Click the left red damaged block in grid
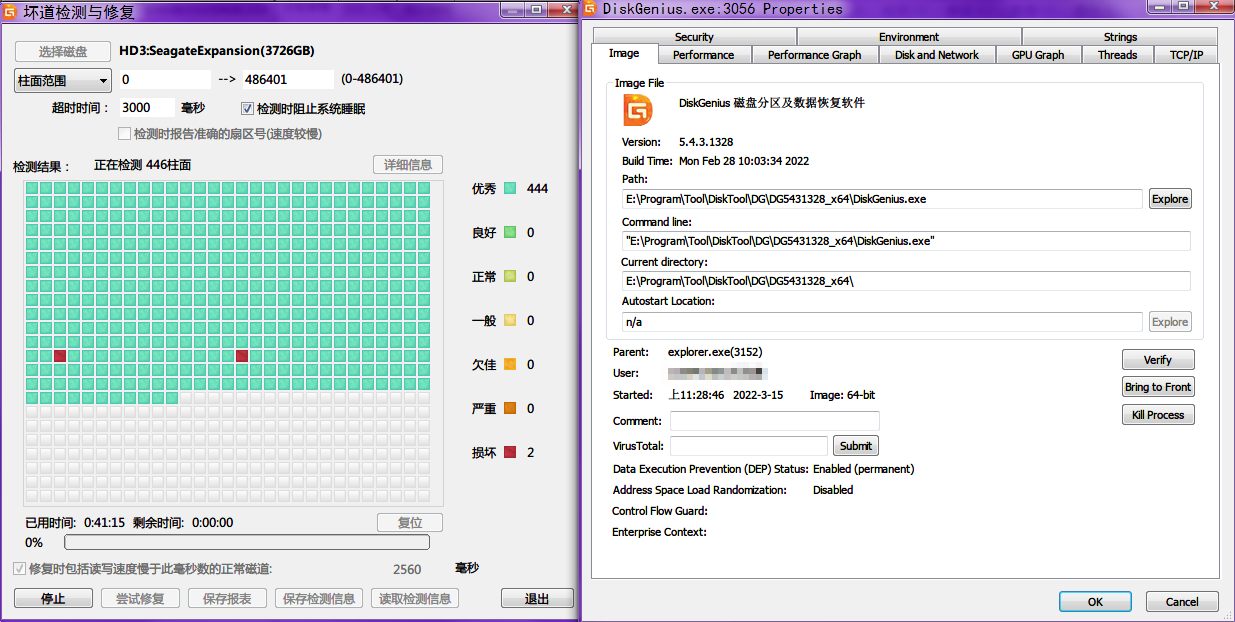The width and height of the screenshot is (1235, 622). tap(60, 356)
